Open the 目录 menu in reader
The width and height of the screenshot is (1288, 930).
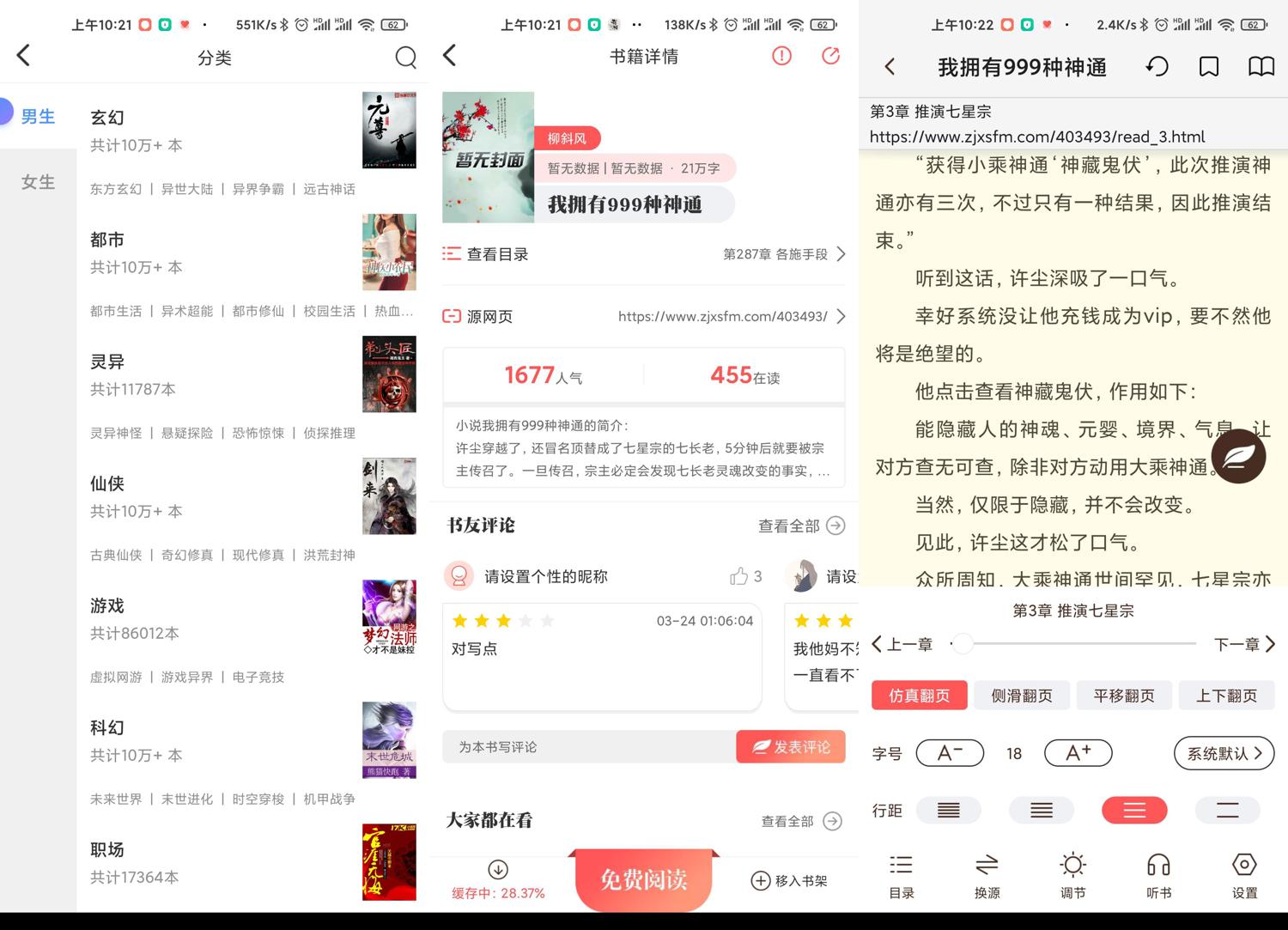(x=901, y=875)
